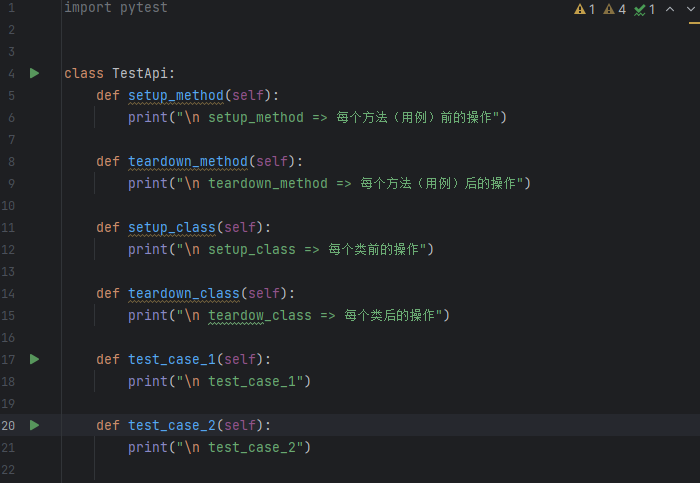Place cursor on empty line 19
The image size is (700, 483).
pyautogui.click(x=300, y=403)
